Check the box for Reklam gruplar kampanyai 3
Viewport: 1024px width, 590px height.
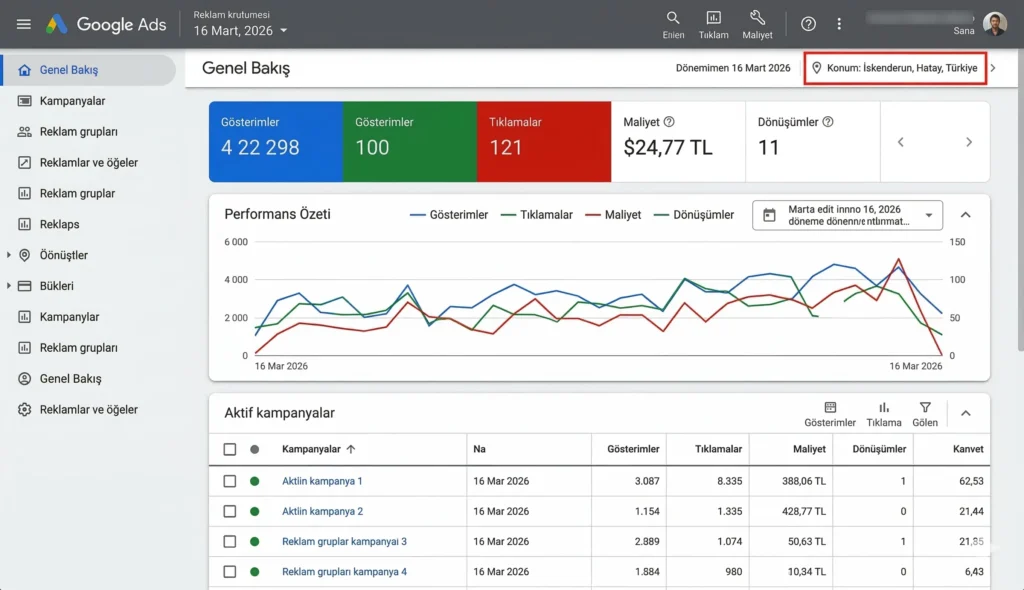[x=230, y=541]
